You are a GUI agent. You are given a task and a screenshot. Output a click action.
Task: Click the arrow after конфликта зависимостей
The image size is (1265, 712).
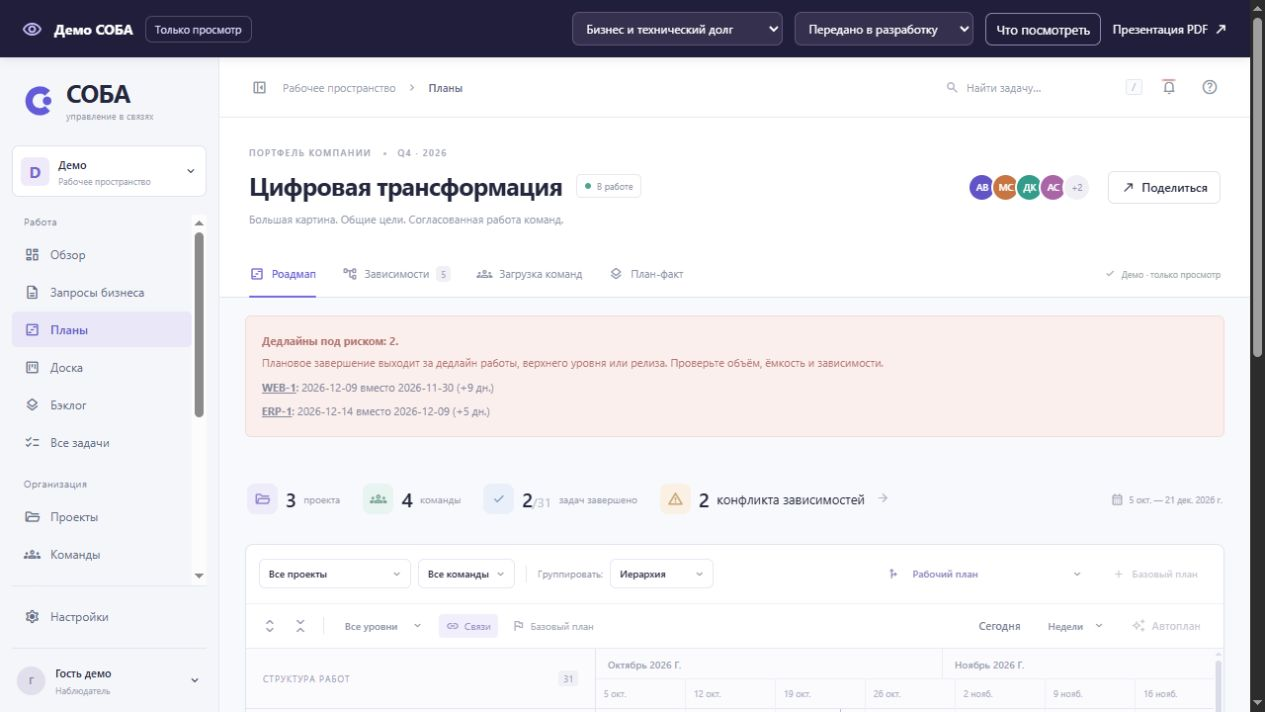(882, 499)
